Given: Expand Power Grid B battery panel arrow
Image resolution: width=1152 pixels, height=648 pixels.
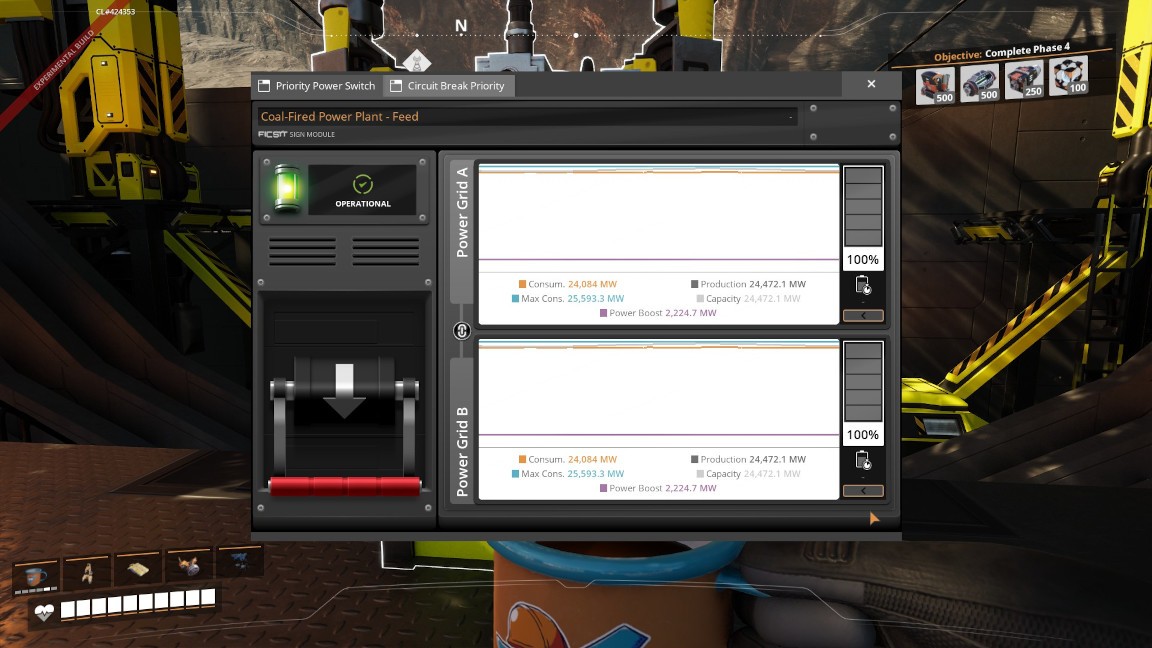Looking at the screenshot, I should point(862,491).
